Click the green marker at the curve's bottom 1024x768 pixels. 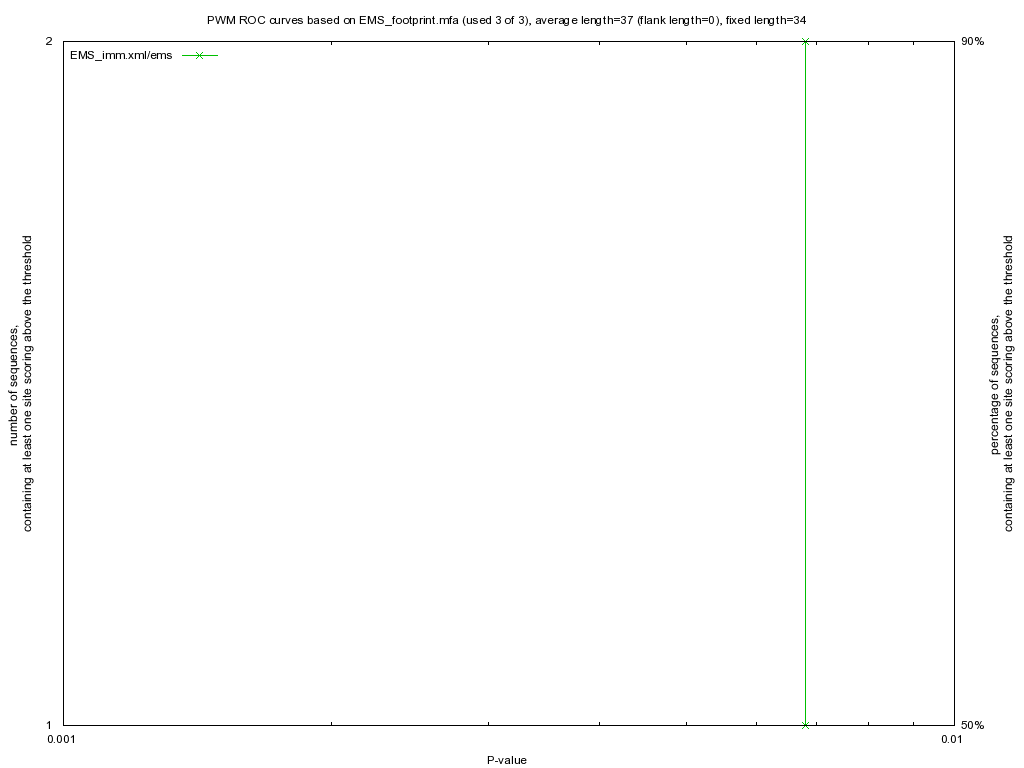click(x=805, y=725)
